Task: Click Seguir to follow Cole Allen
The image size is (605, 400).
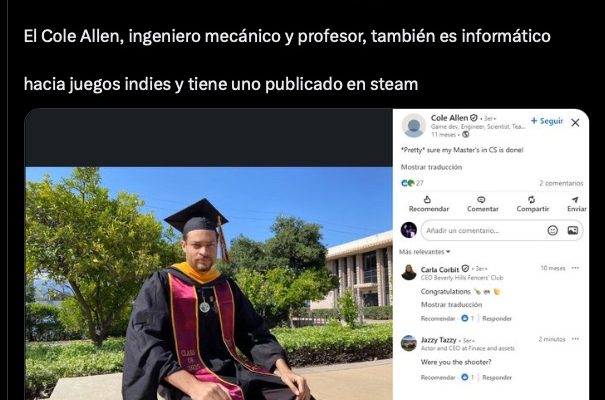Action: tap(547, 121)
